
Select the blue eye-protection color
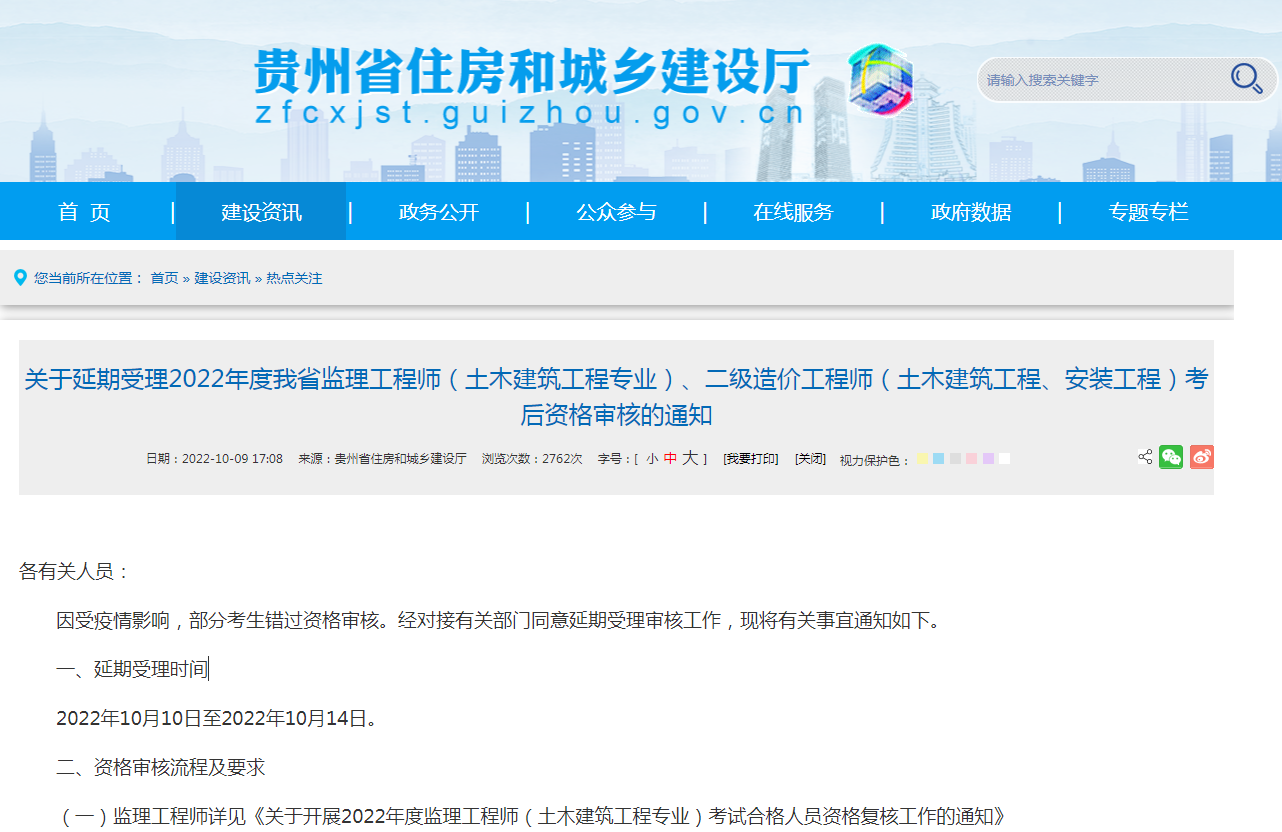click(x=938, y=459)
